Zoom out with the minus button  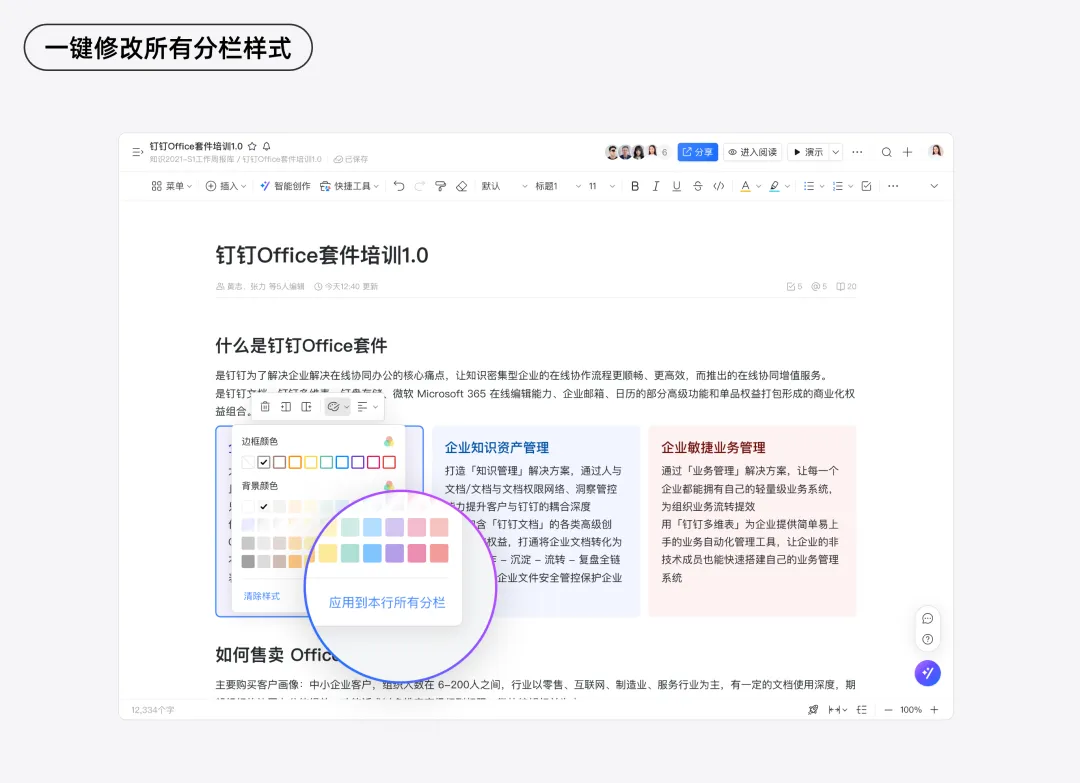pos(889,710)
